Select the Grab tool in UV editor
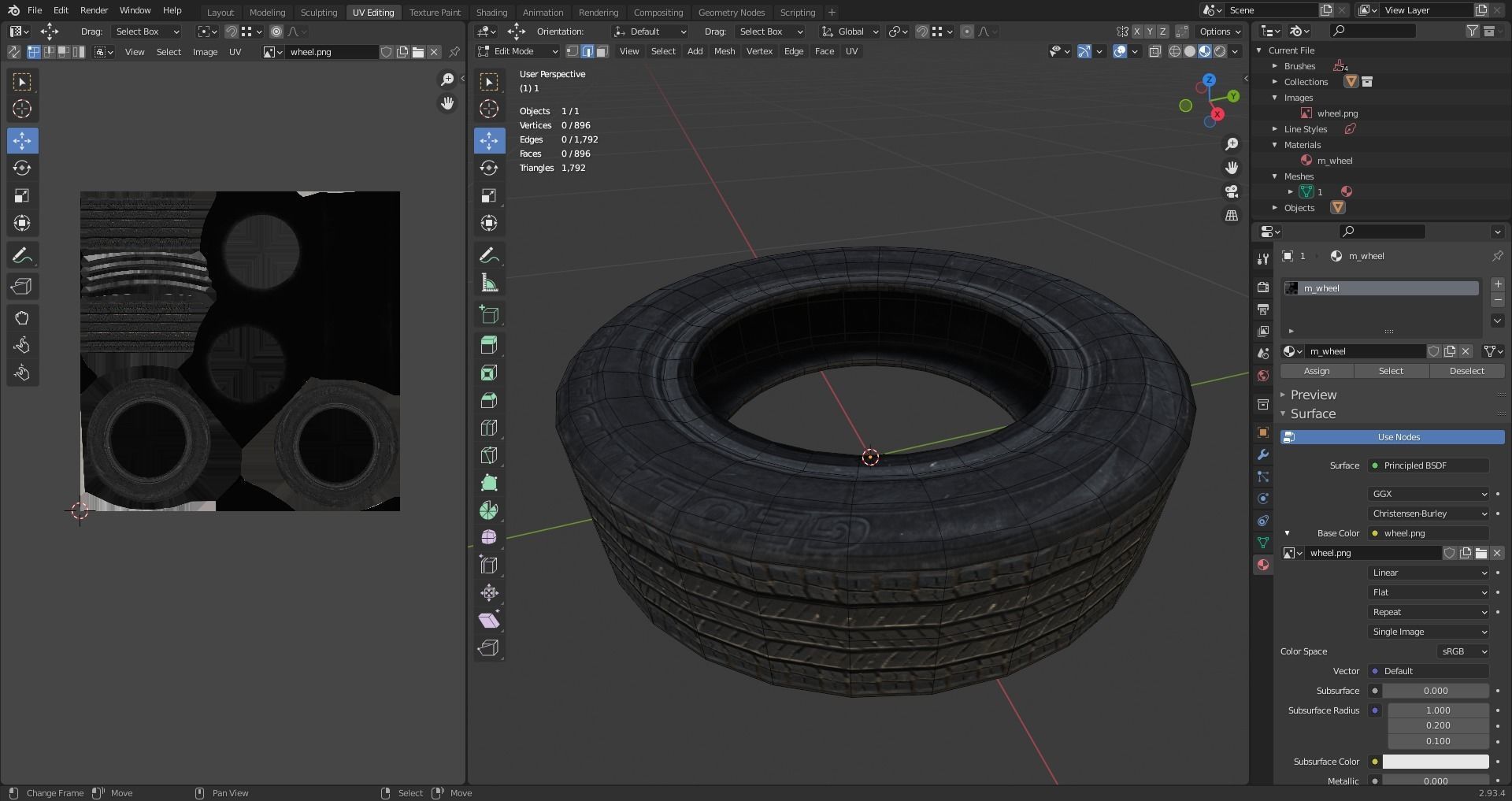The image size is (1512, 801). tap(22, 318)
